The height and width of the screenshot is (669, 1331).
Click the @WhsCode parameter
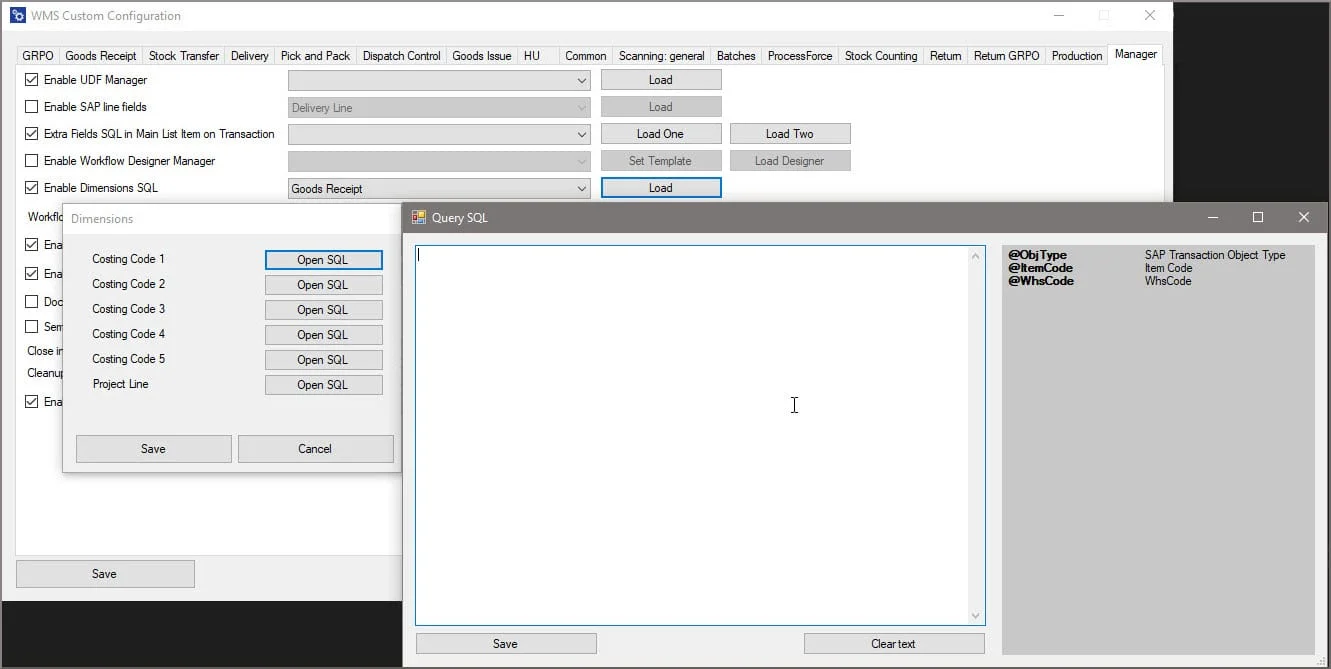(x=1041, y=281)
